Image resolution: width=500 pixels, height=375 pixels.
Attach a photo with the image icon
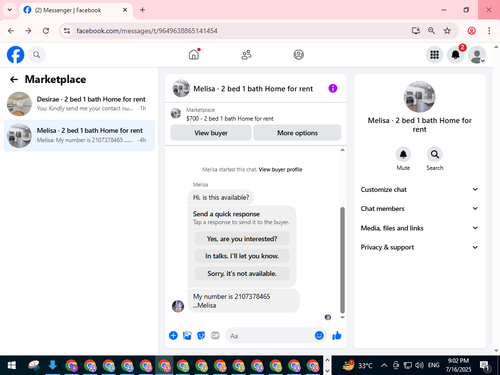pyautogui.click(x=187, y=335)
